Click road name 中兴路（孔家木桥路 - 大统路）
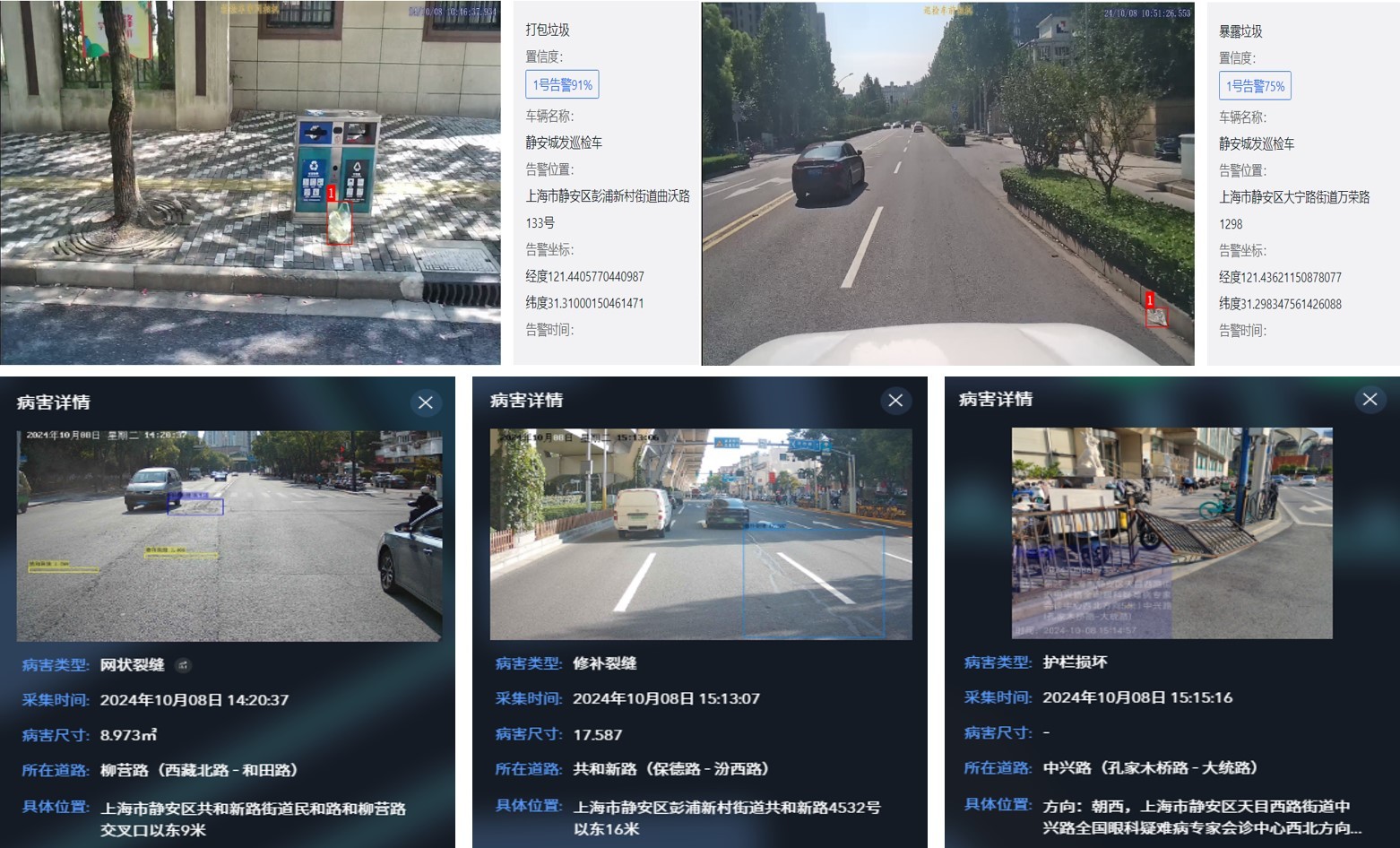Viewport: 1400px width, 848px height. [1151, 768]
